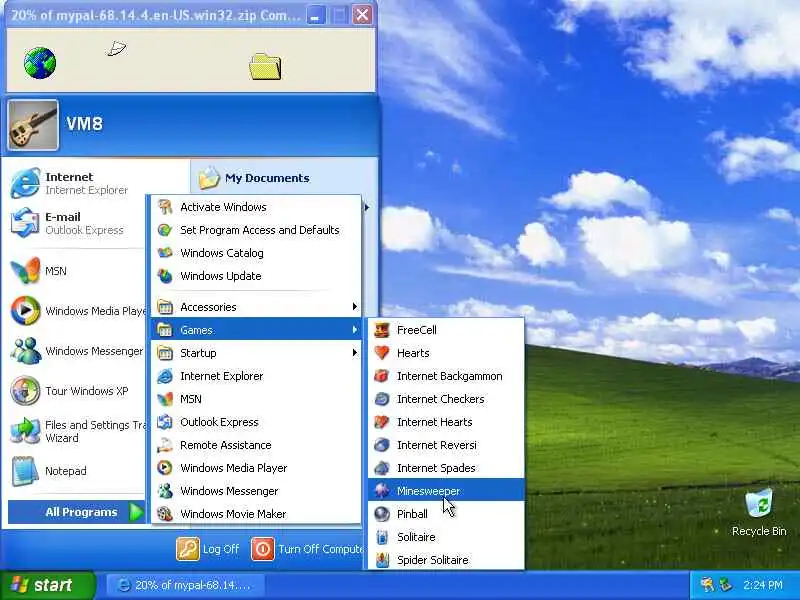
Task: Click the Internet Checkers icon
Action: [382, 399]
